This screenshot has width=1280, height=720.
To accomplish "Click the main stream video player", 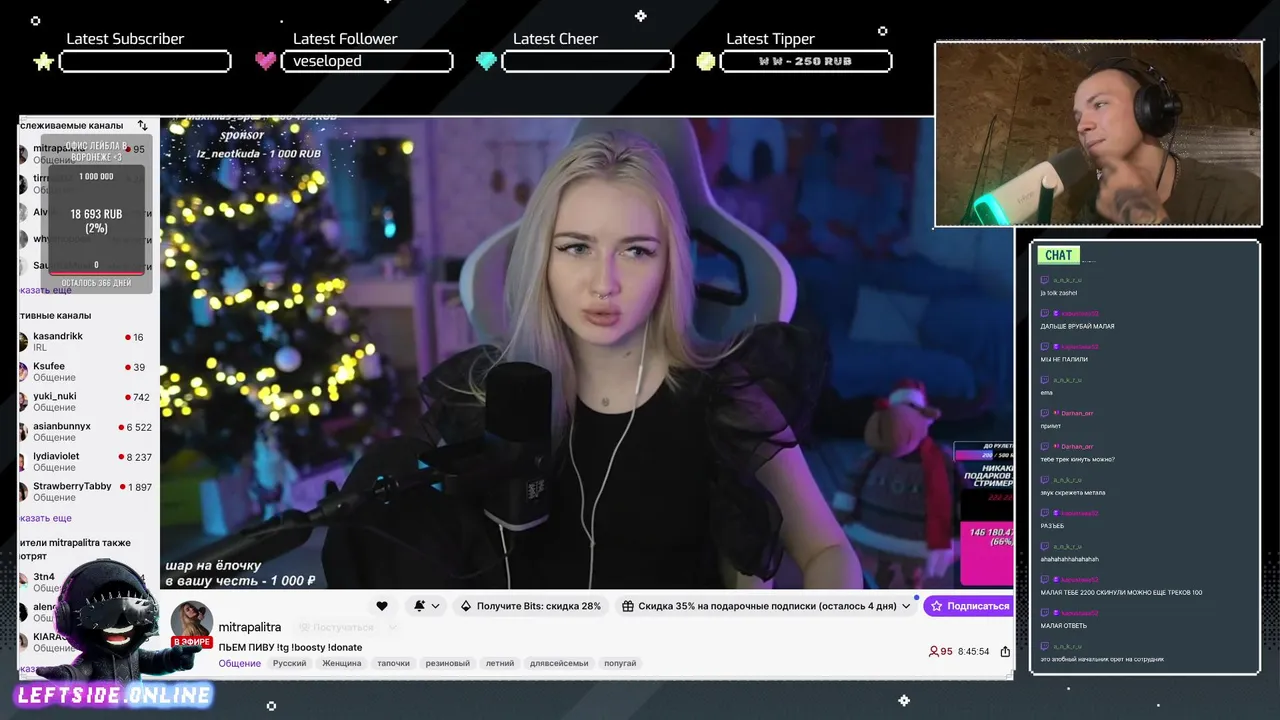I will pos(587,353).
